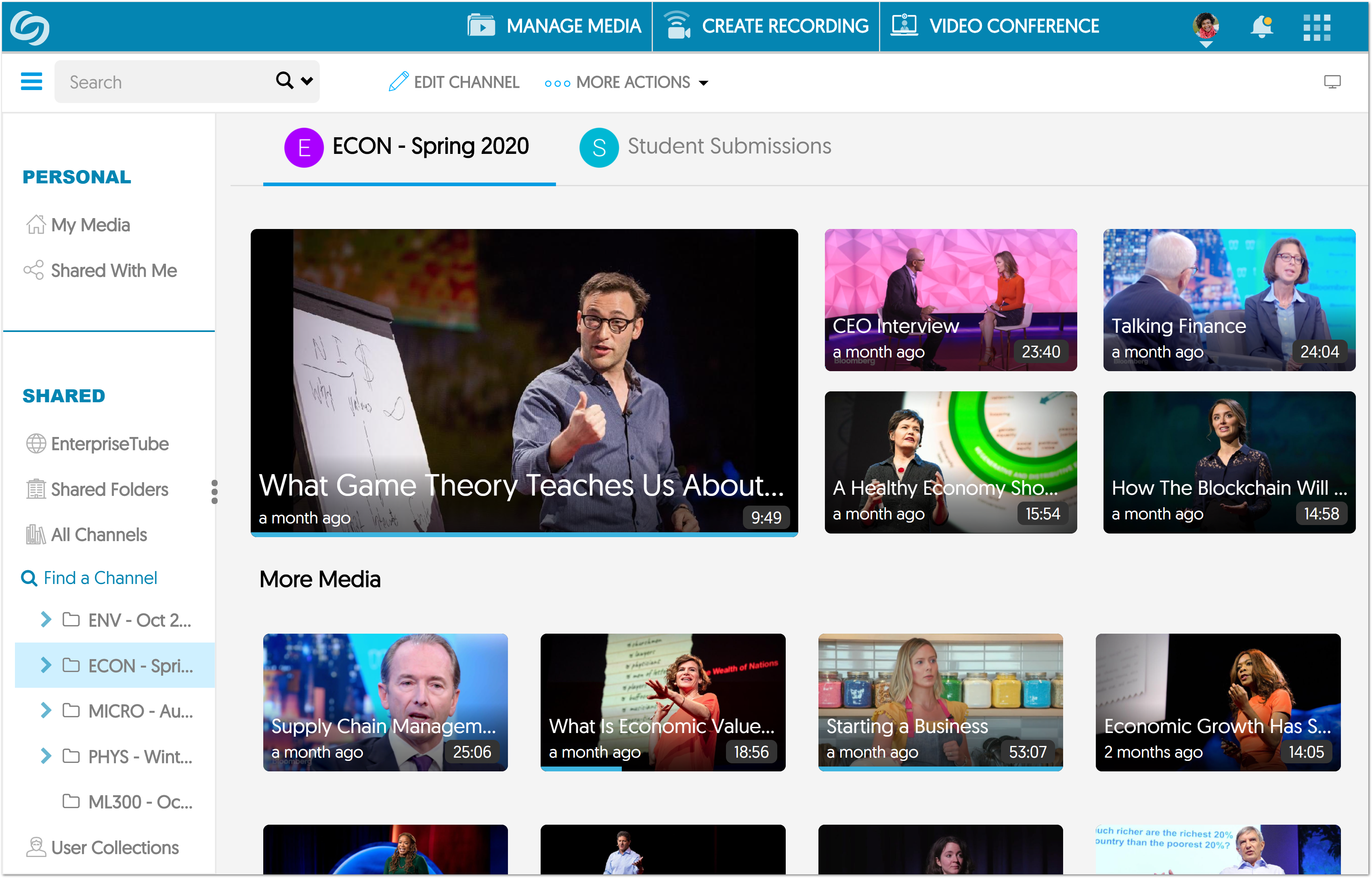This screenshot has width=1372, height=878.
Task: Click the user profile avatar
Action: 1206,26
